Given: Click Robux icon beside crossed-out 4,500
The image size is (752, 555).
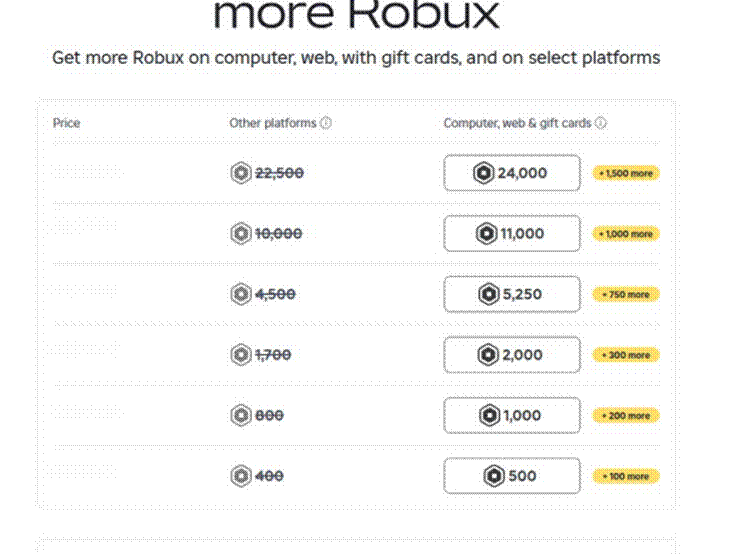Looking at the screenshot, I should [x=241, y=294].
